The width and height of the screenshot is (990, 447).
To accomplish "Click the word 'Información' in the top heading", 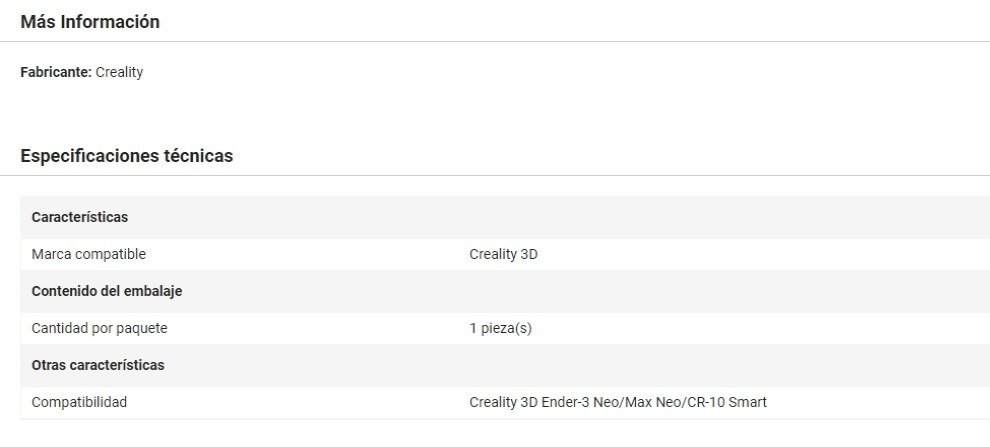I will (110, 22).
